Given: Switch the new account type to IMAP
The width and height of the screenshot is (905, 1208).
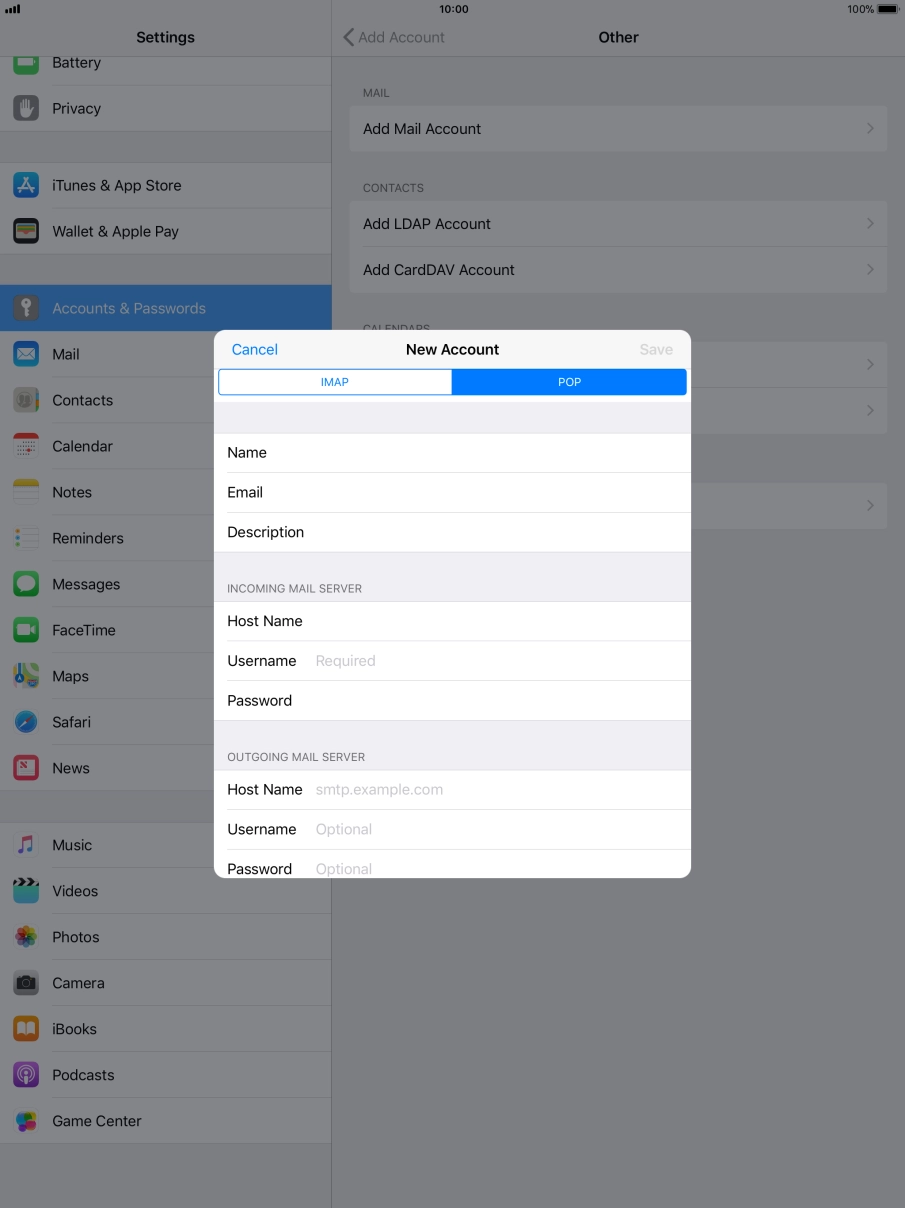Looking at the screenshot, I should pyautogui.click(x=335, y=381).
